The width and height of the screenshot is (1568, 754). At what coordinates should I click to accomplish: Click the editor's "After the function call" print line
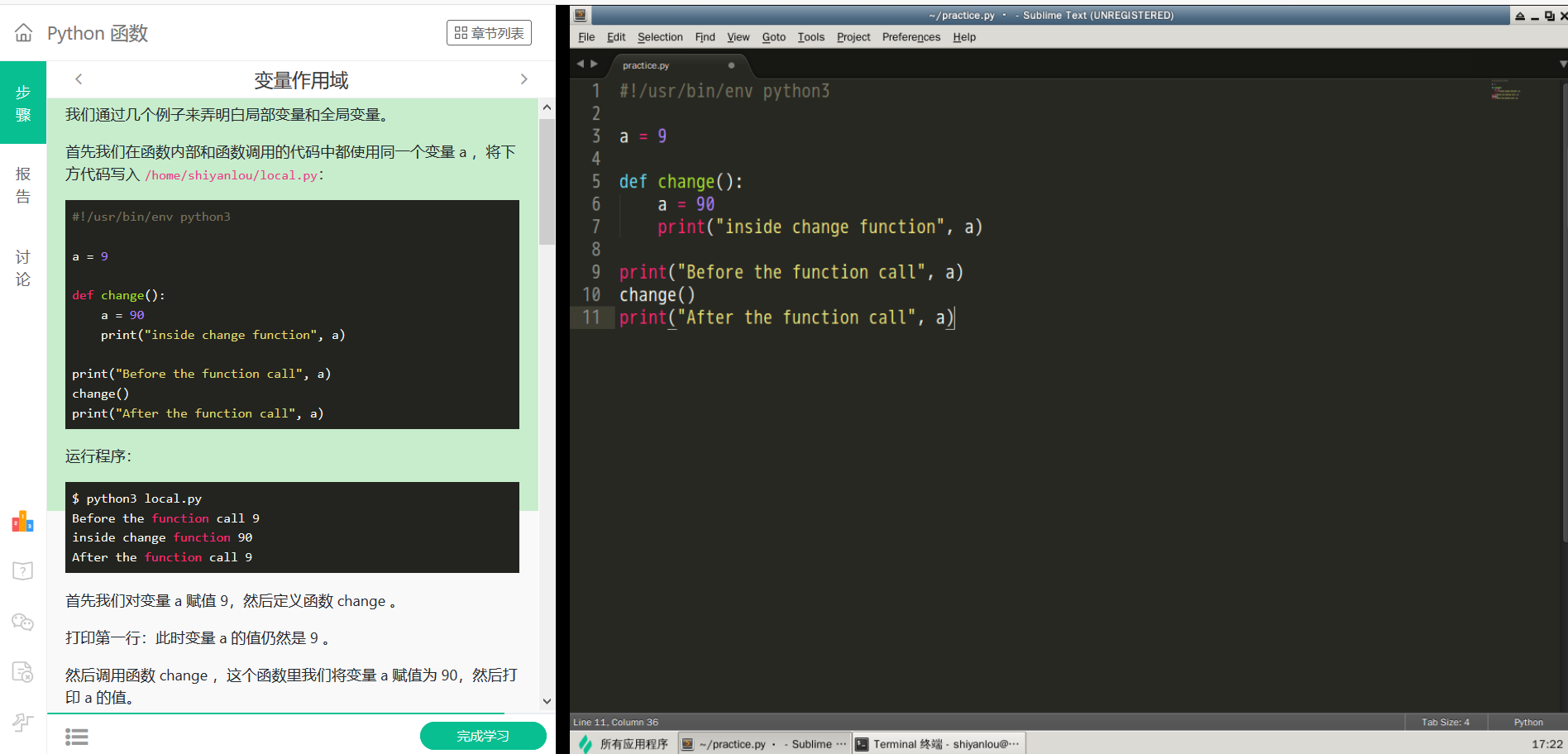pyautogui.click(x=786, y=317)
